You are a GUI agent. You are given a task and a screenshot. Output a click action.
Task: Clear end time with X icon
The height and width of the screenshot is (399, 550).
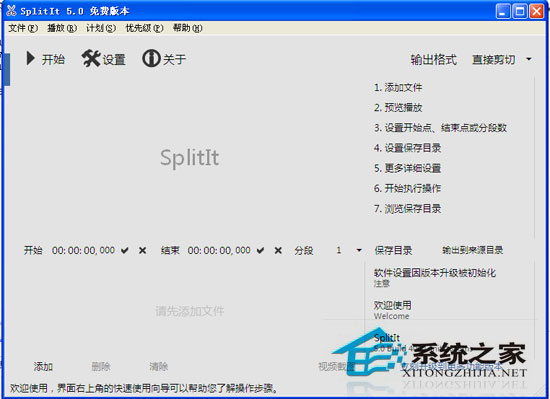[278, 250]
